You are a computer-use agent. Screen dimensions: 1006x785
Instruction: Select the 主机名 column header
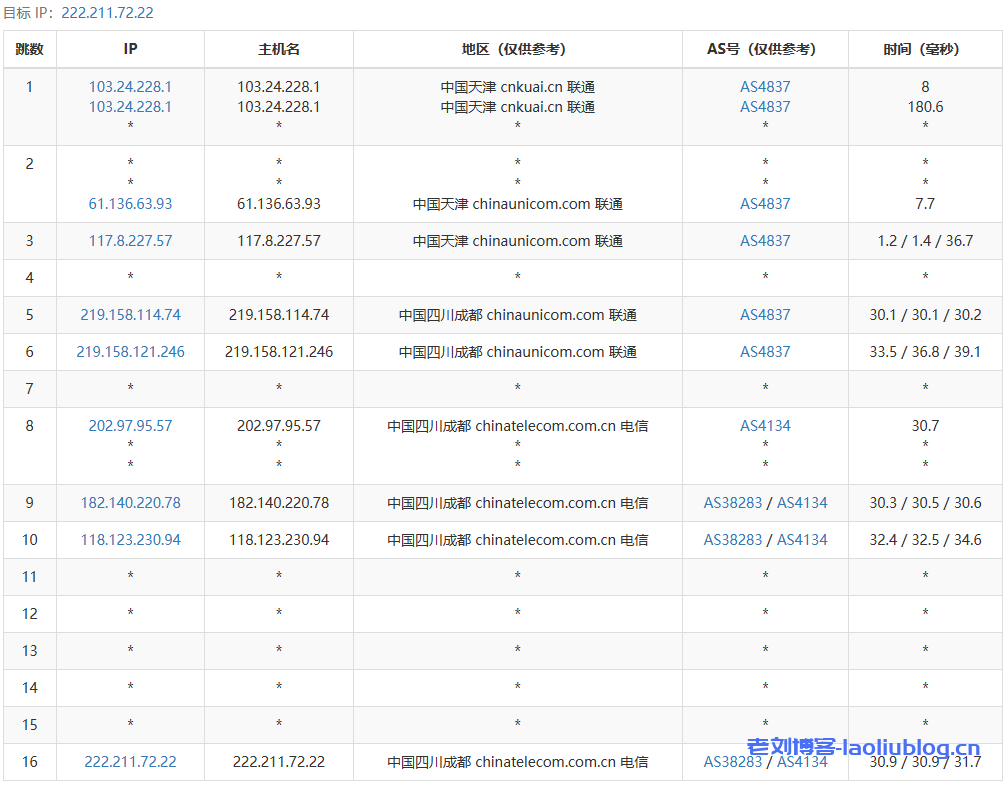[x=279, y=49]
